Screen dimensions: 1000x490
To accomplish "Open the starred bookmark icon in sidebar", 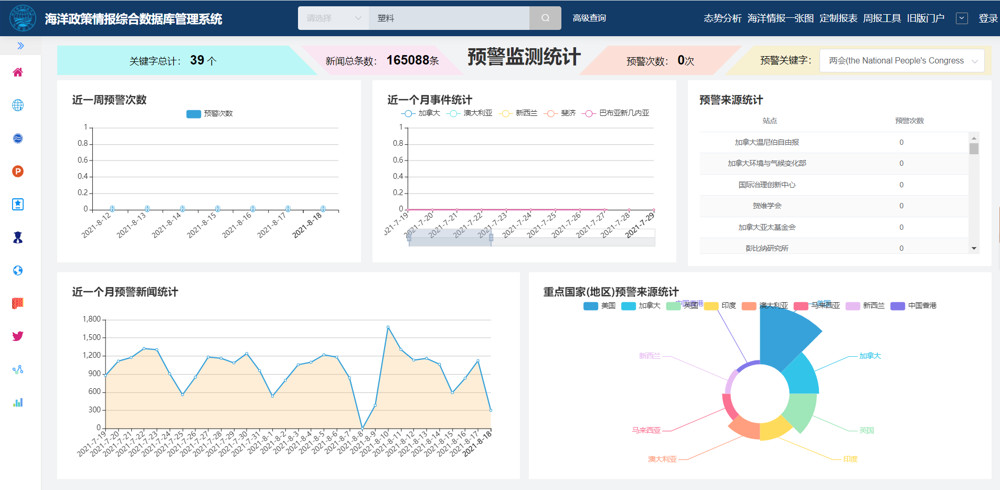I will (x=18, y=204).
